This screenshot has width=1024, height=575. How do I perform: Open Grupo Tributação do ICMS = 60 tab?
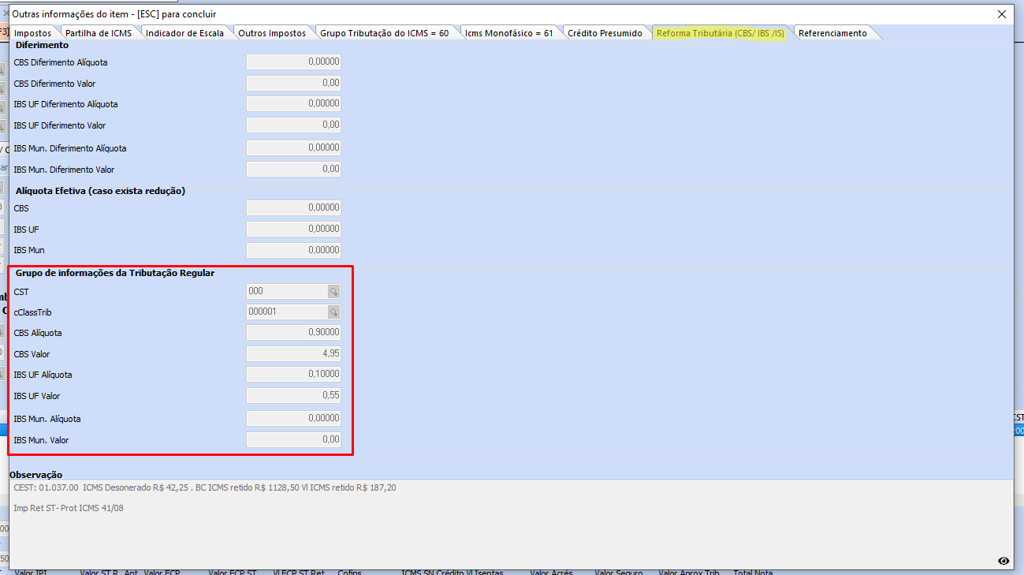[x=384, y=33]
